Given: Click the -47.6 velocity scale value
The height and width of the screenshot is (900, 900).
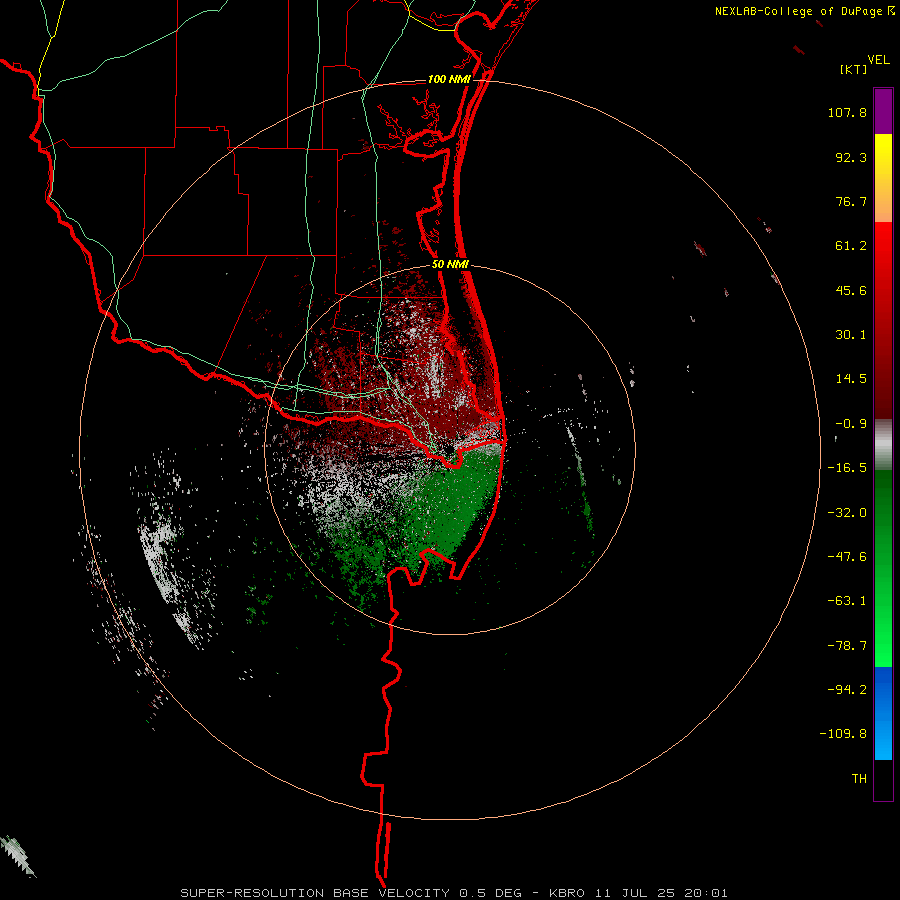Looking at the screenshot, I should click(x=847, y=557).
